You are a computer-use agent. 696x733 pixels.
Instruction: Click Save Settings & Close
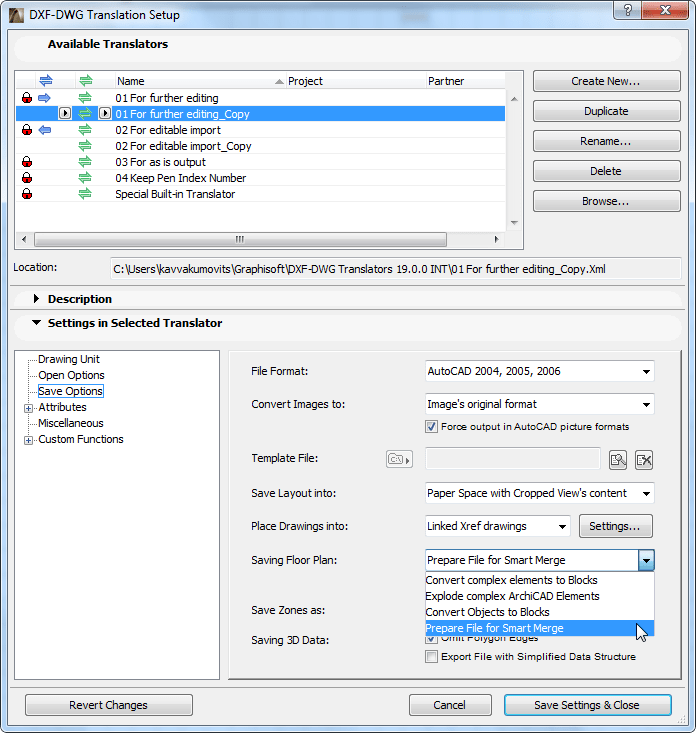click(x=587, y=705)
